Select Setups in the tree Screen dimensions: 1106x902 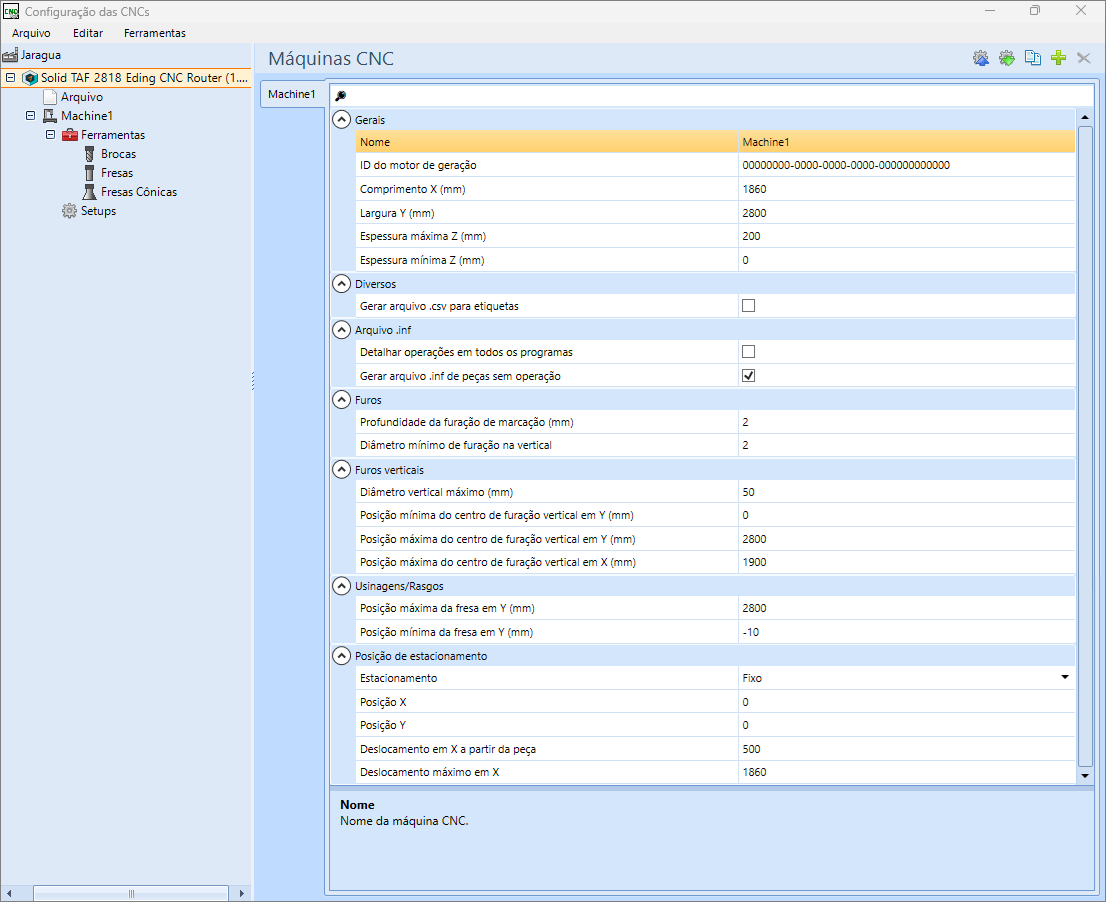pyautogui.click(x=98, y=211)
